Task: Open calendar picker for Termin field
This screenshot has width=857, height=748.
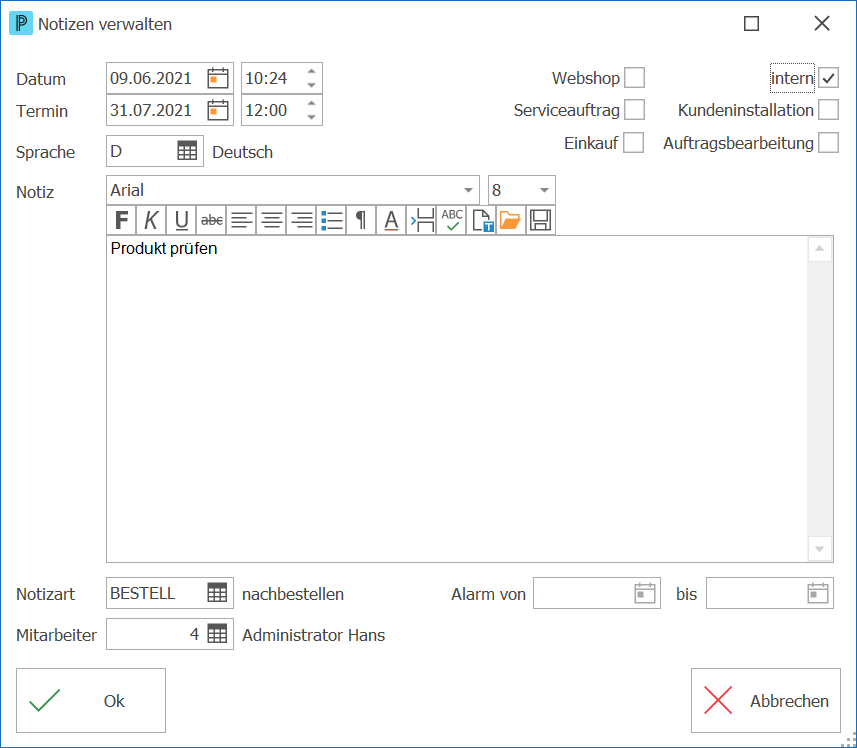Action: 218,110
